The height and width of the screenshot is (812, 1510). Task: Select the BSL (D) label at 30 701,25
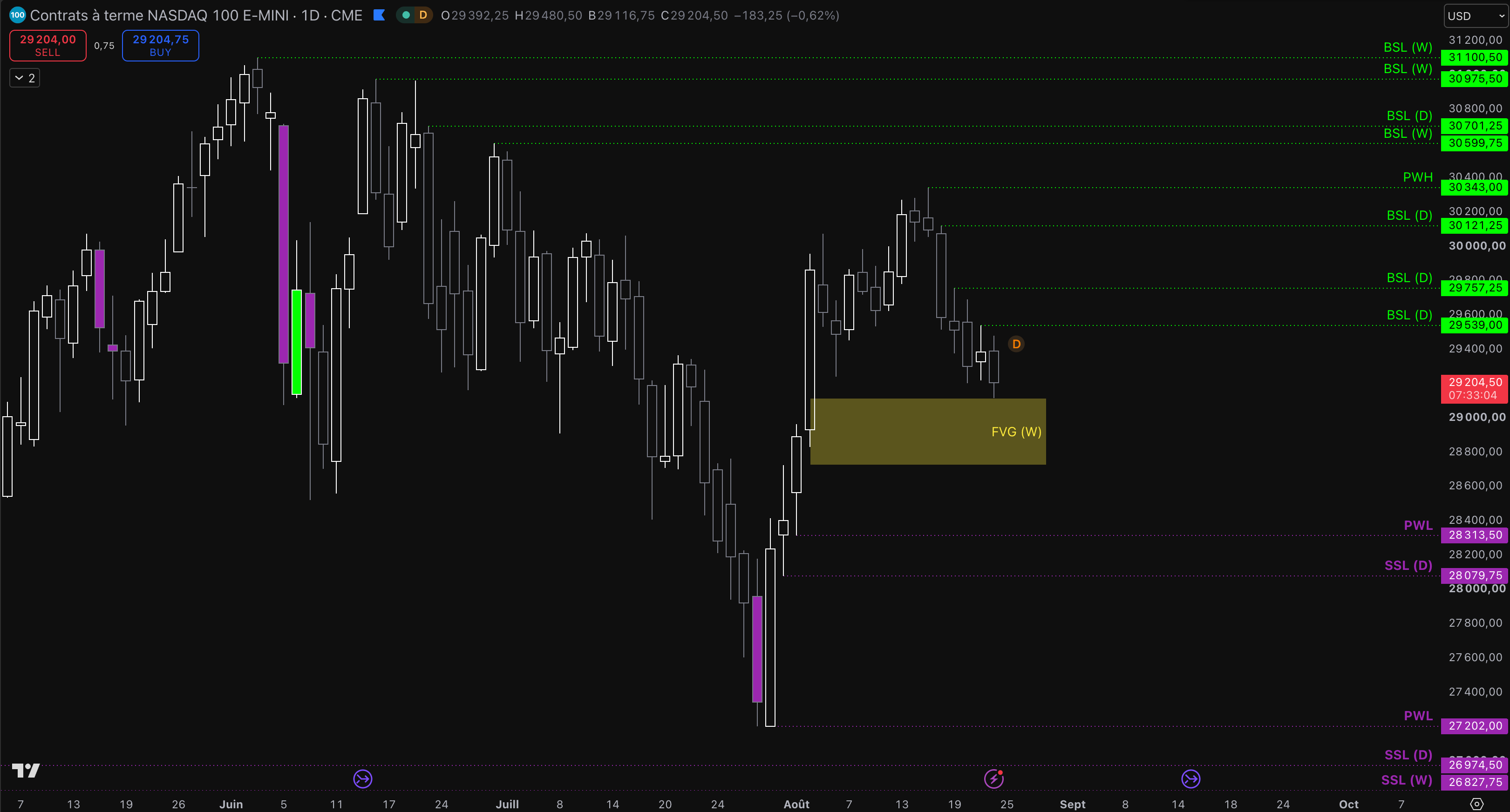(x=1409, y=115)
